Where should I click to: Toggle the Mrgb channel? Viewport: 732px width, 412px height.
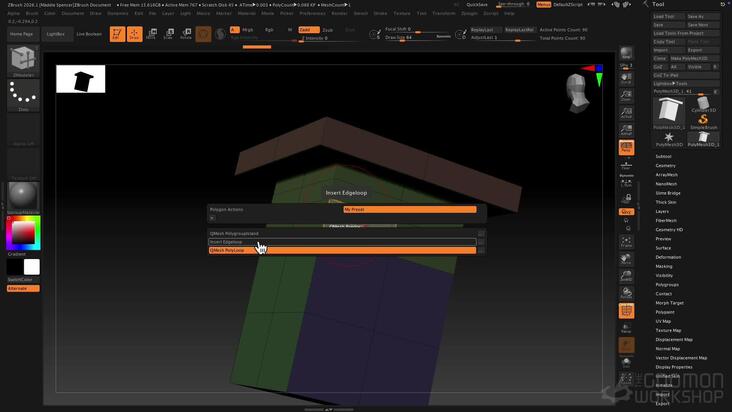[x=247, y=30]
